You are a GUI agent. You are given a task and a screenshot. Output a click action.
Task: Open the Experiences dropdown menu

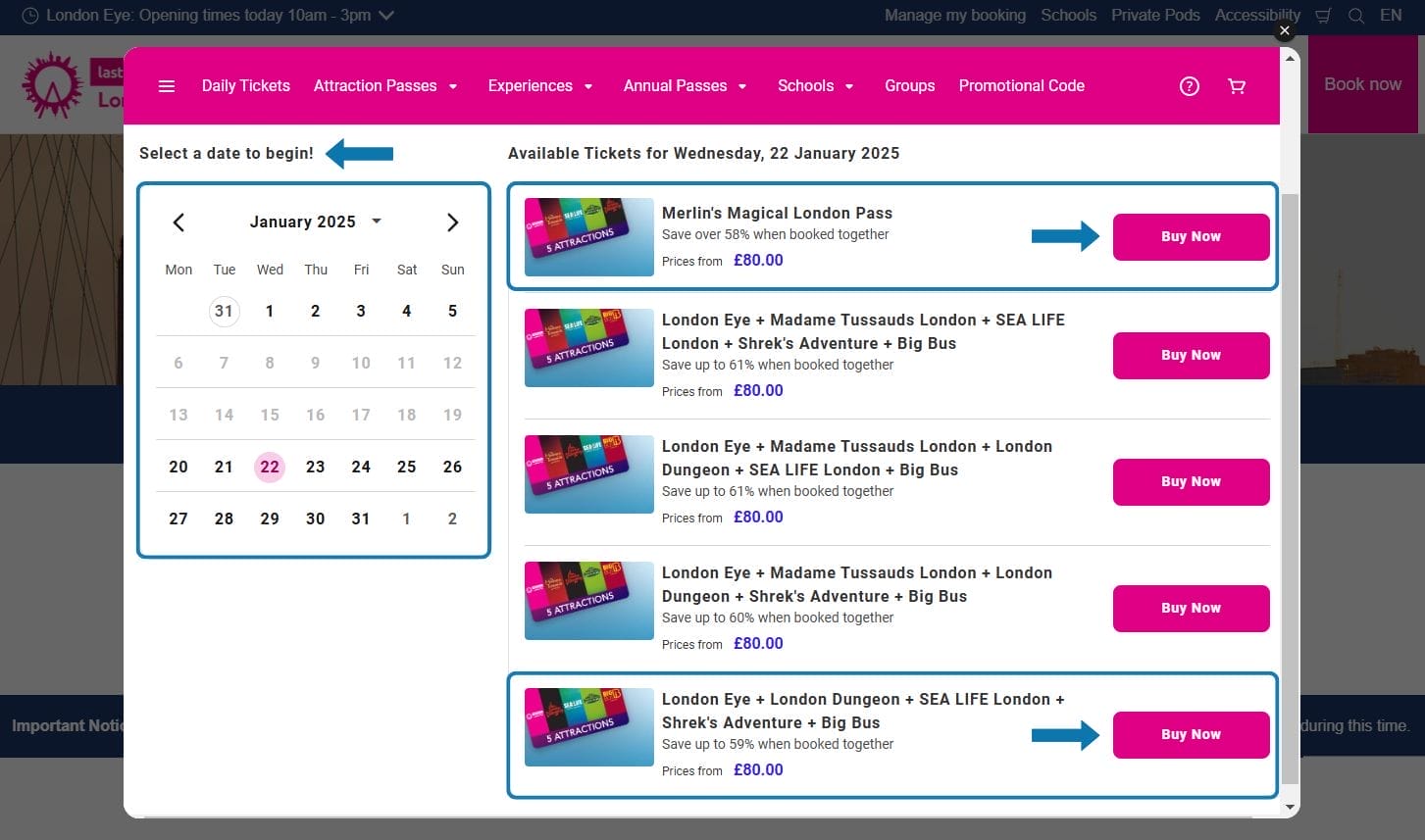539,86
